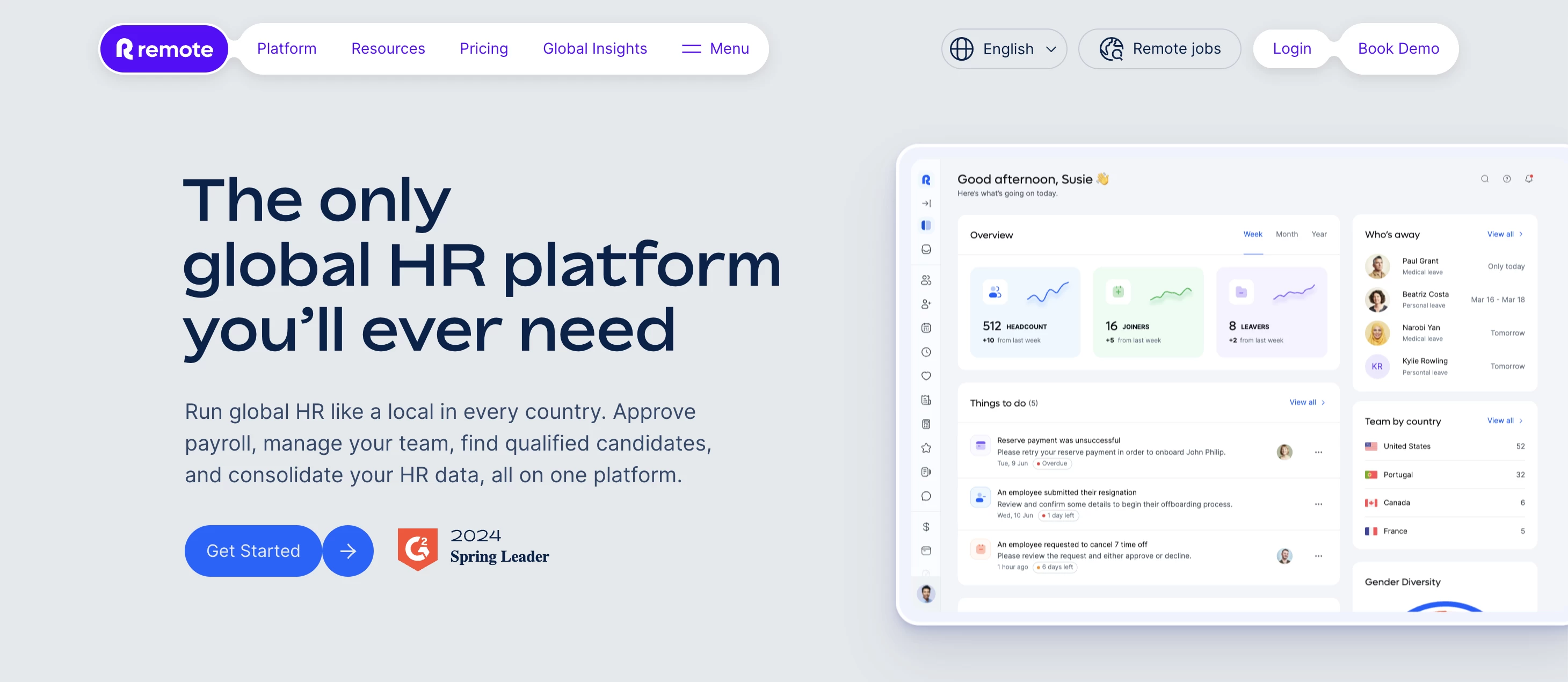The height and width of the screenshot is (682, 1568).
Task: Click the add member sidebar icon
Action: coord(928,306)
